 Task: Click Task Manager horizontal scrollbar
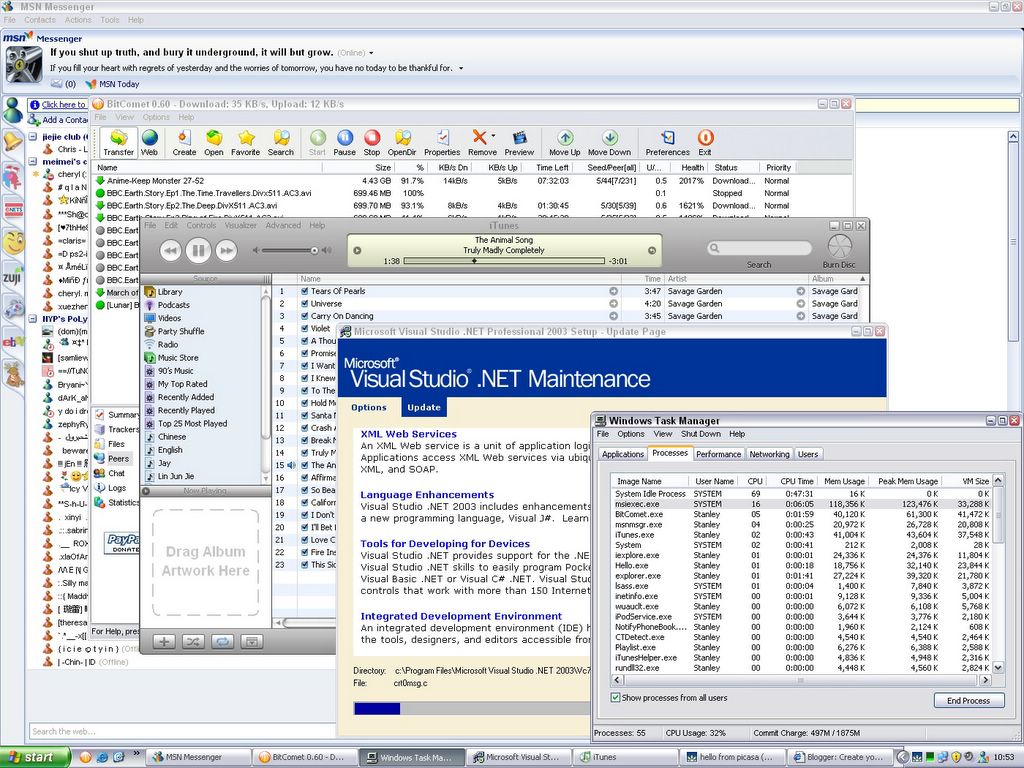tap(801, 680)
